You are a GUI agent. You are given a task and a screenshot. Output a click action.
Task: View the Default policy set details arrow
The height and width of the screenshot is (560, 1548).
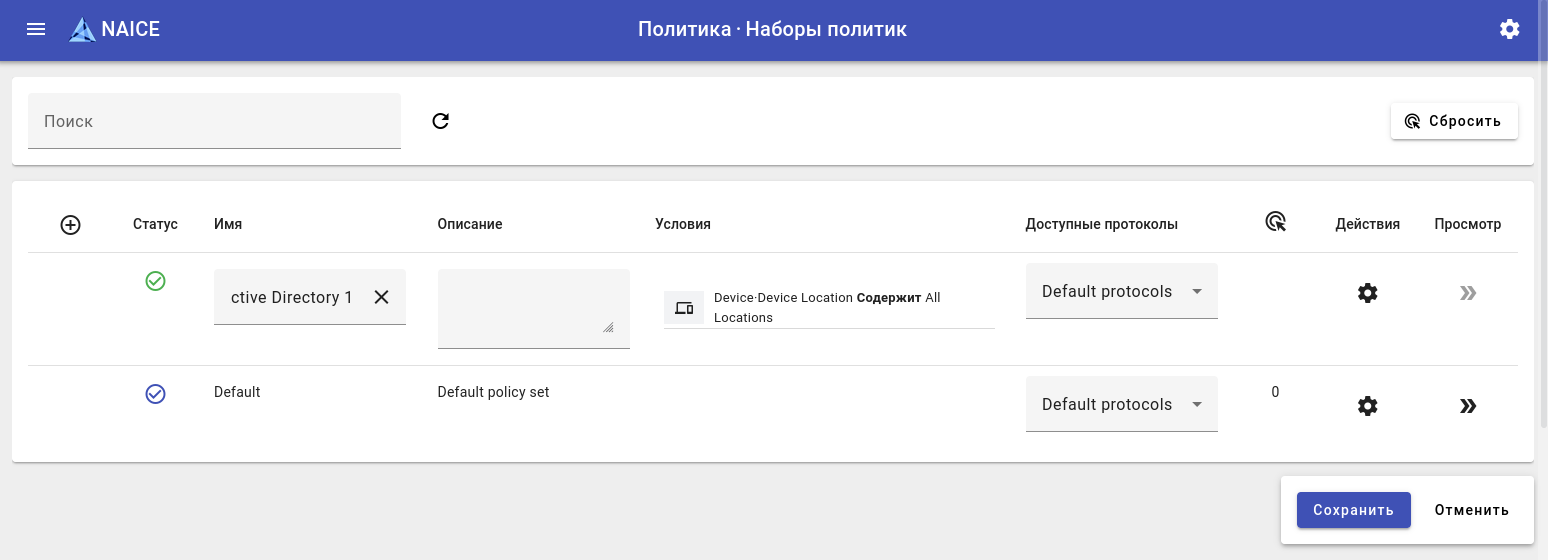coord(1467,406)
